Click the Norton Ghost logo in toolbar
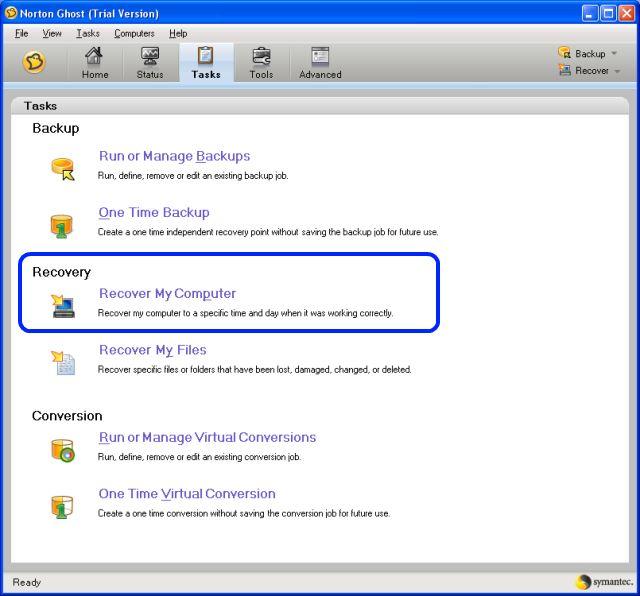640x596 pixels. tap(34, 62)
